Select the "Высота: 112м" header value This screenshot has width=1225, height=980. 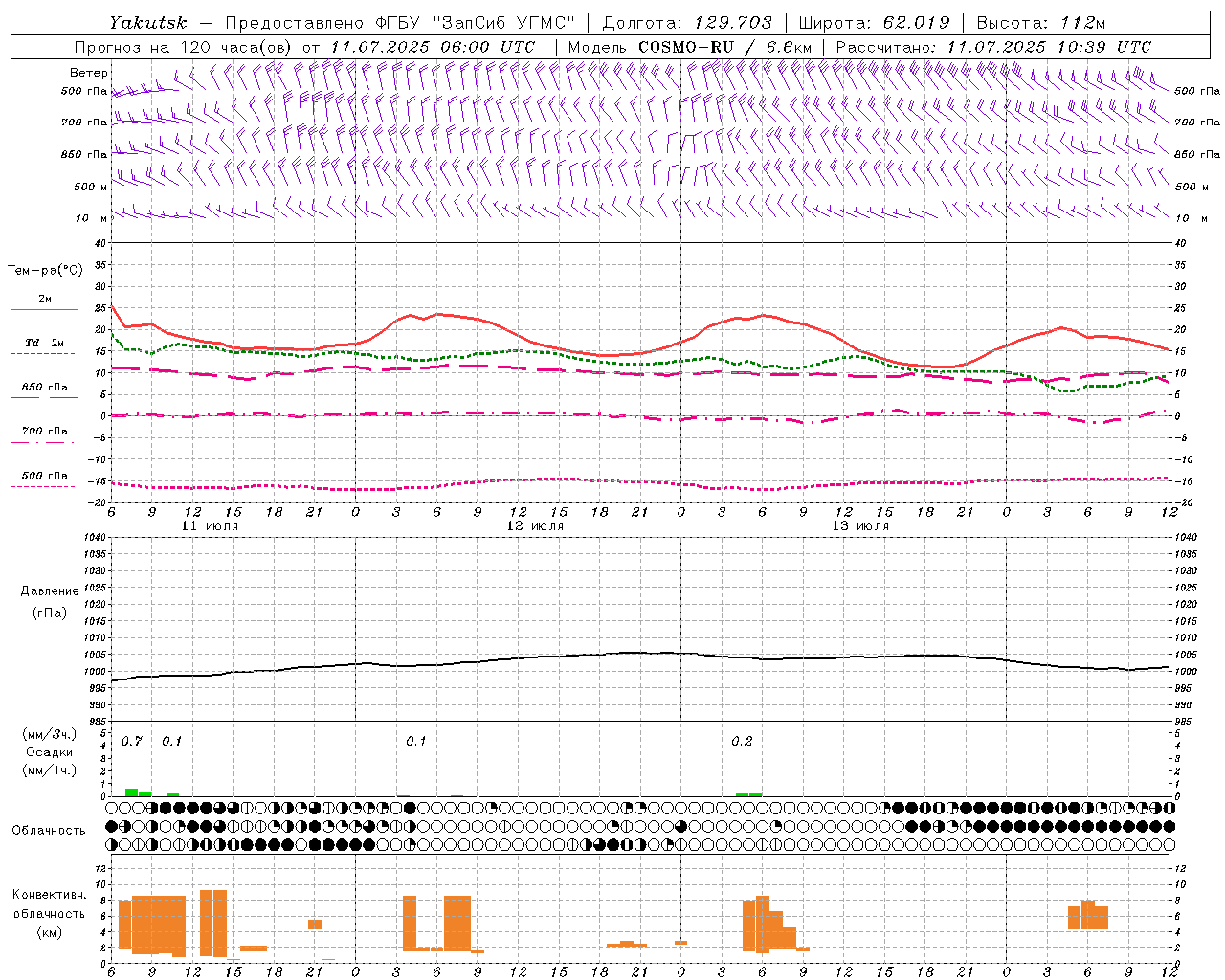click(1041, 22)
